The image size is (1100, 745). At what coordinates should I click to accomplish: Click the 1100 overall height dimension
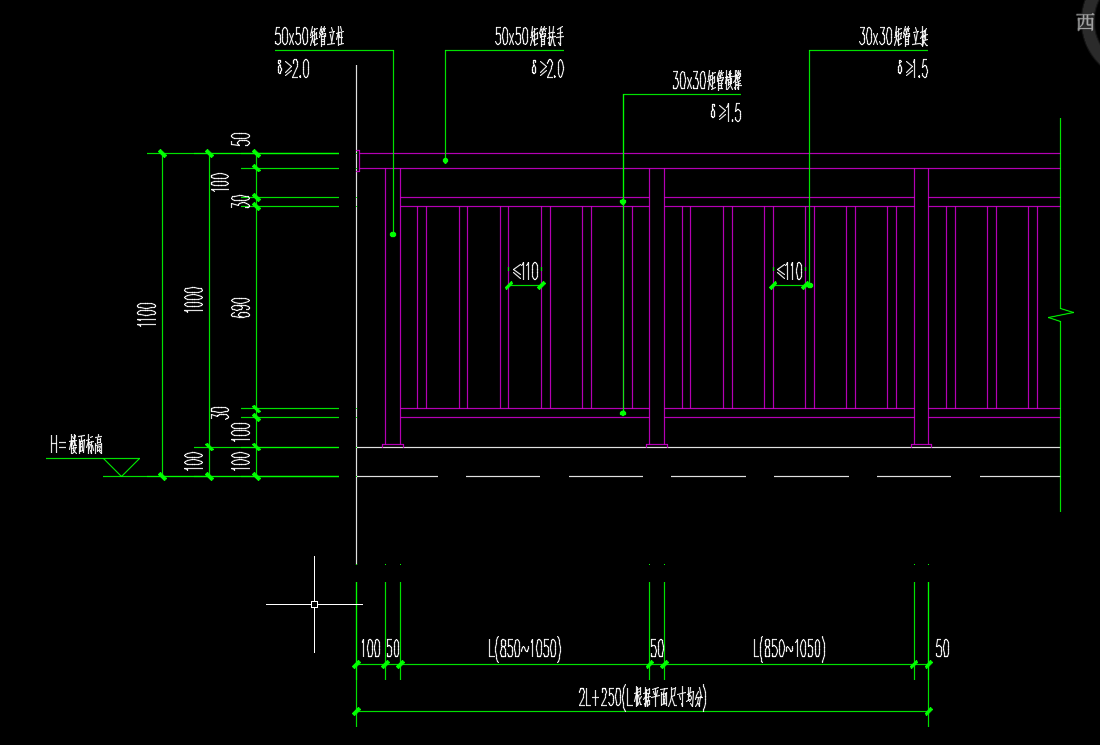coord(149,316)
